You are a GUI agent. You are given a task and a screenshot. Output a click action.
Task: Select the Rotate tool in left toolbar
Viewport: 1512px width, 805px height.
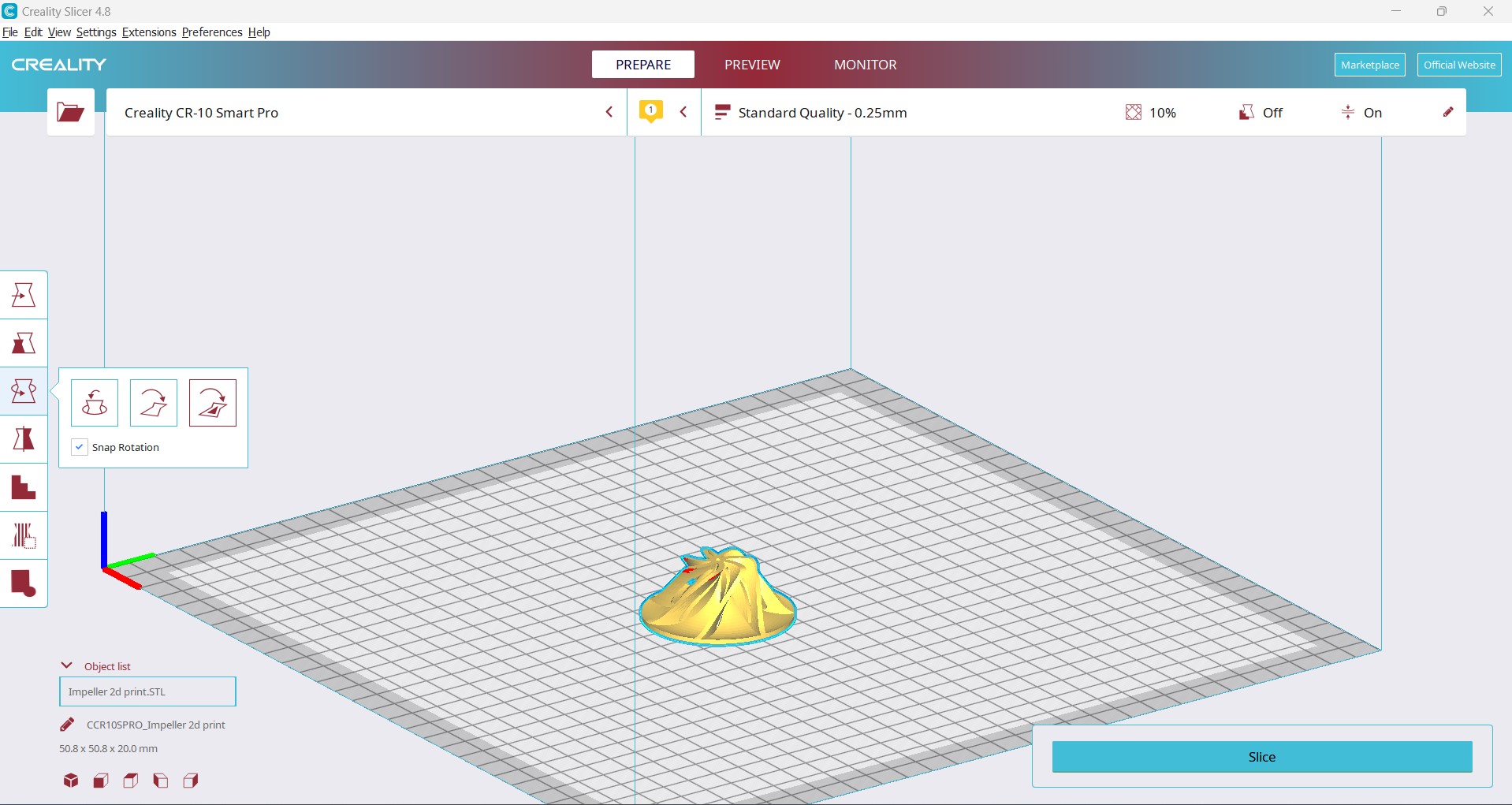click(24, 391)
